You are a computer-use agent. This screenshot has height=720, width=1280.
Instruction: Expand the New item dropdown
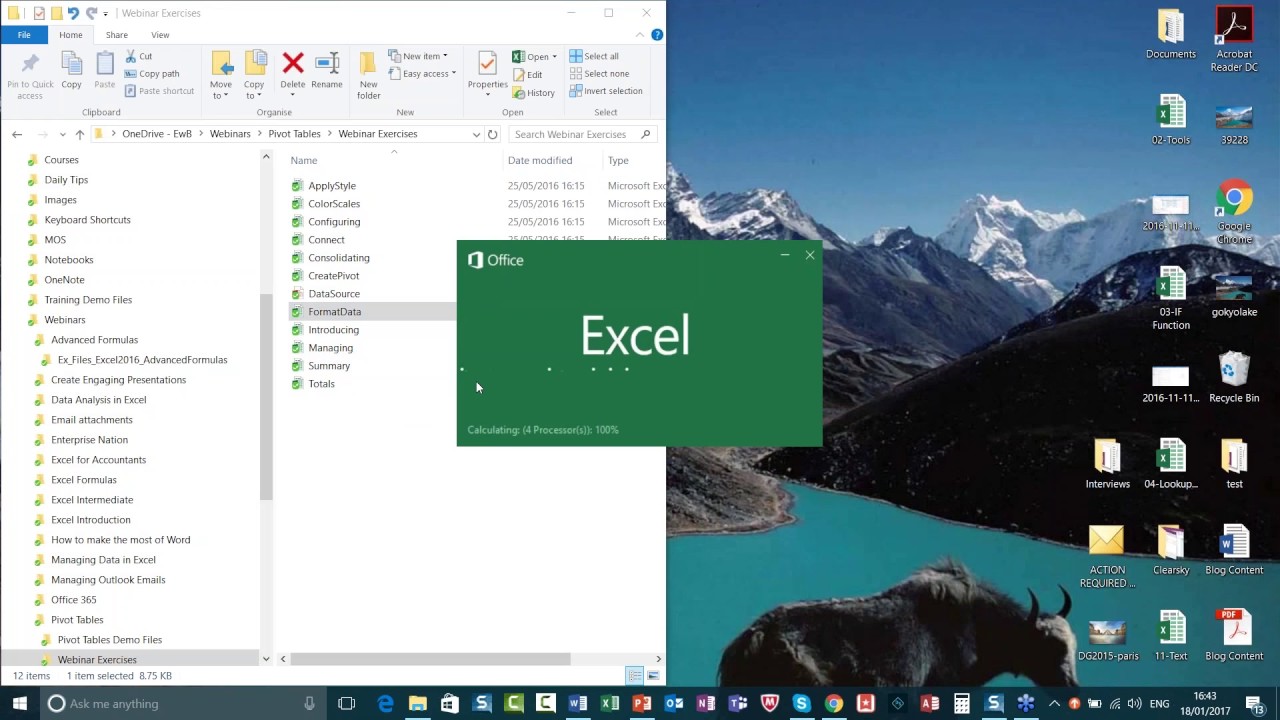[x=418, y=56]
